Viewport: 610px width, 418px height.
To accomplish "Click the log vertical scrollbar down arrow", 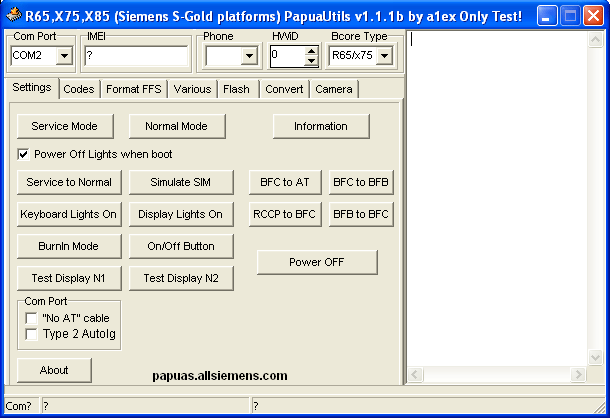I will point(596,358).
